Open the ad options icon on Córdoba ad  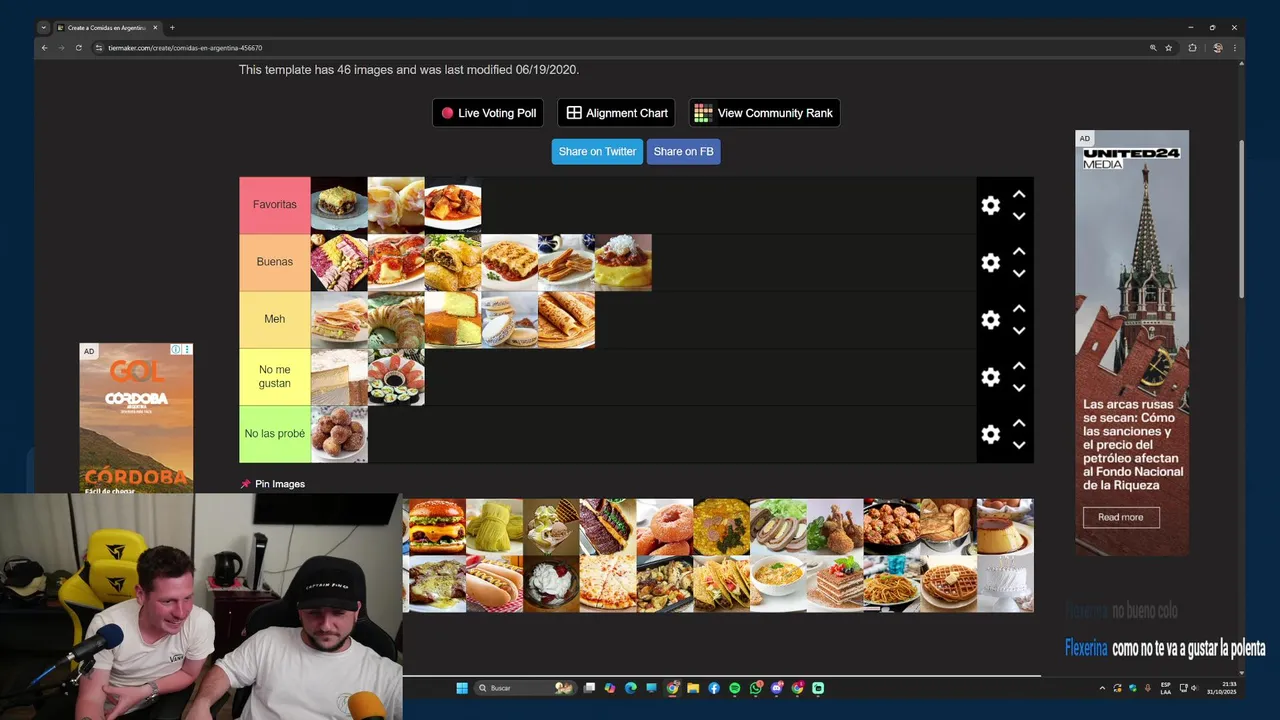[x=187, y=350]
